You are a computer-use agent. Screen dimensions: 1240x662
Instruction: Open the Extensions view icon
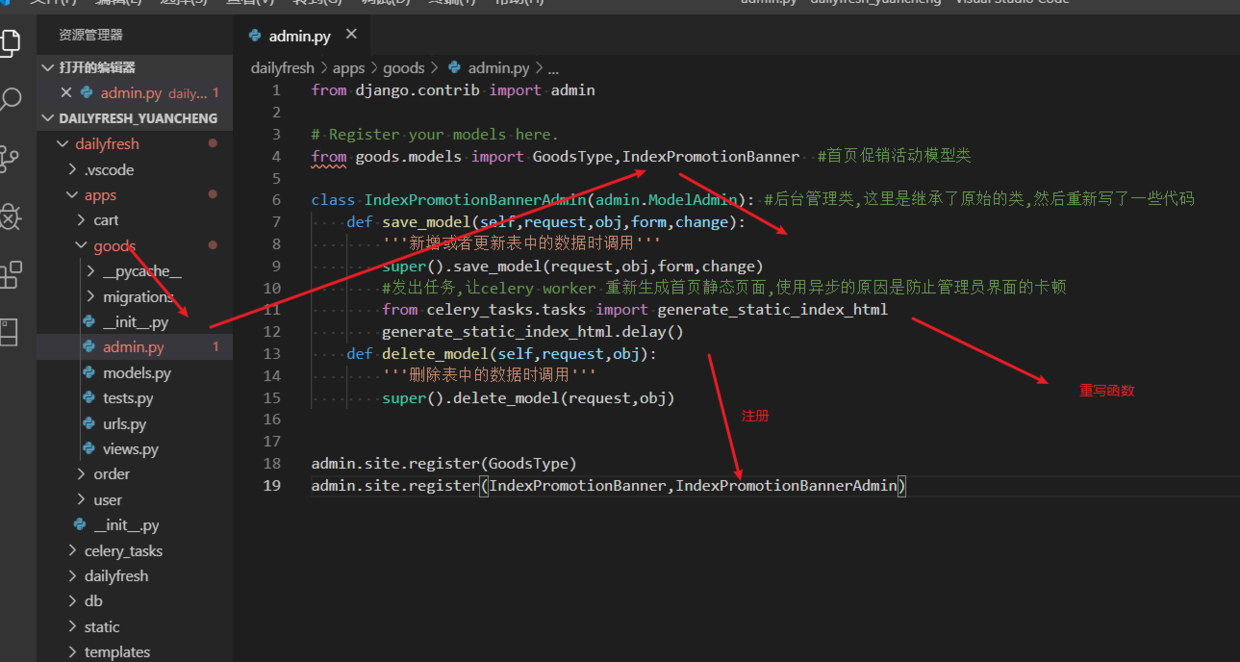10,274
